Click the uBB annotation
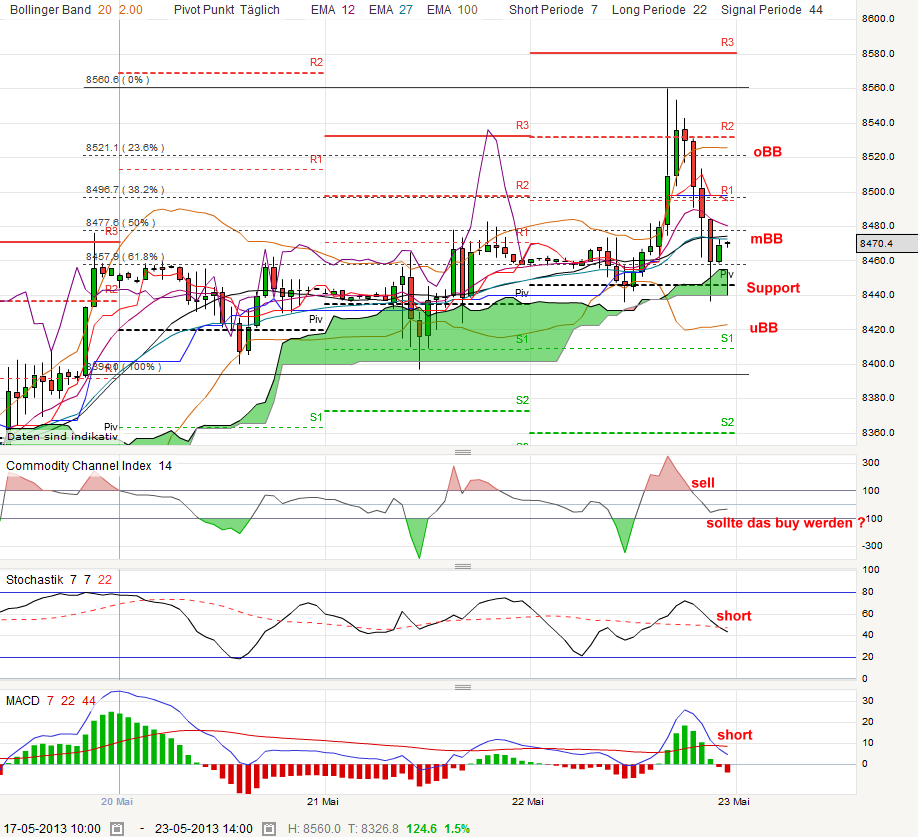Viewport: 918px width, 837px height. click(x=763, y=328)
